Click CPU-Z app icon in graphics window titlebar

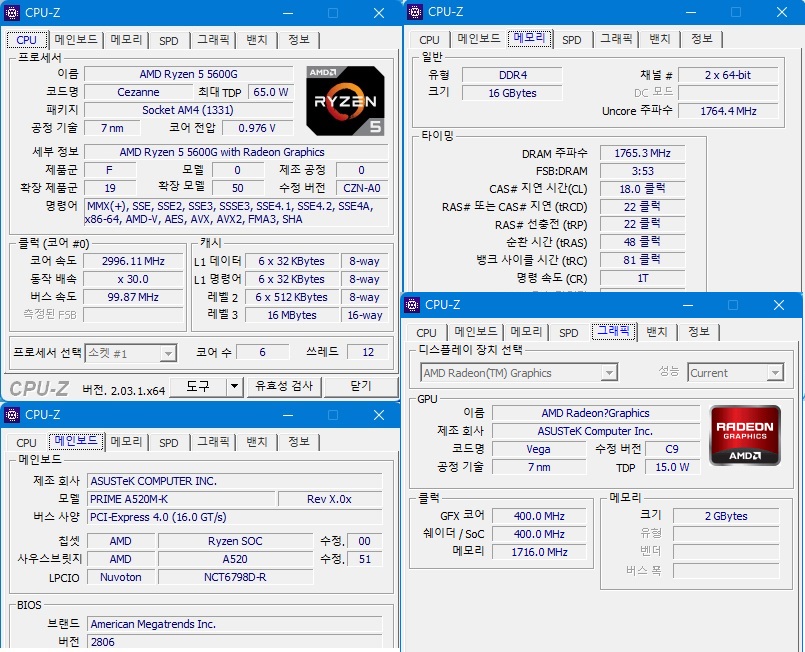tap(412, 305)
